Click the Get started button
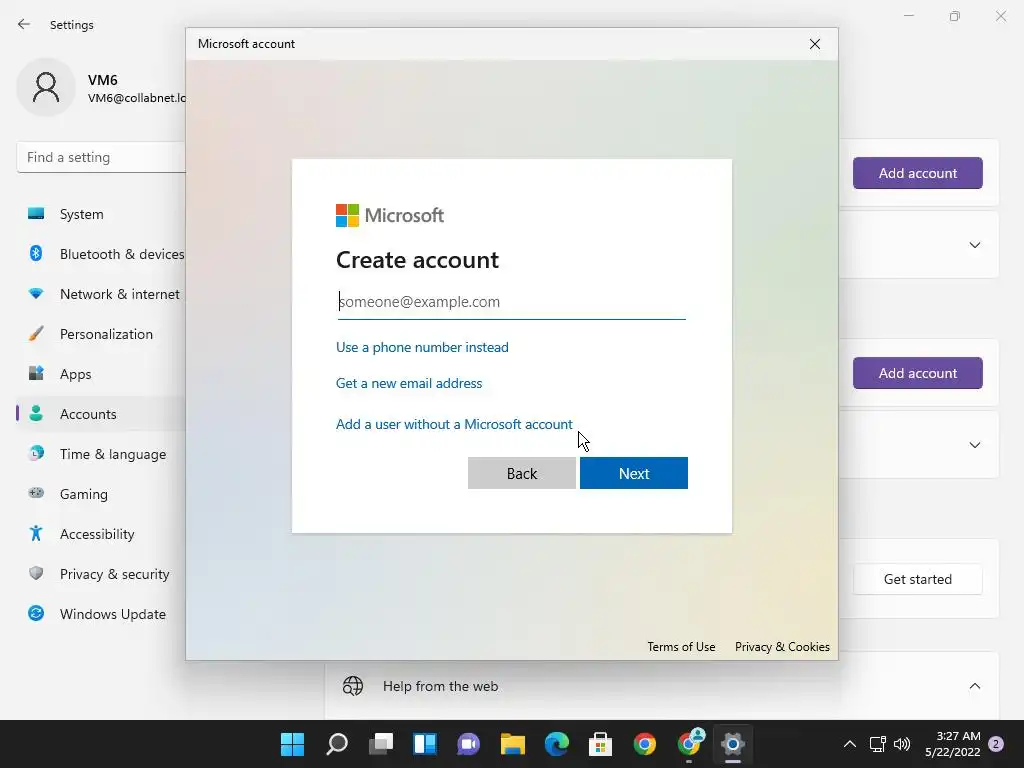The width and height of the screenshot is (1024, 768). [x=918, y=579]
